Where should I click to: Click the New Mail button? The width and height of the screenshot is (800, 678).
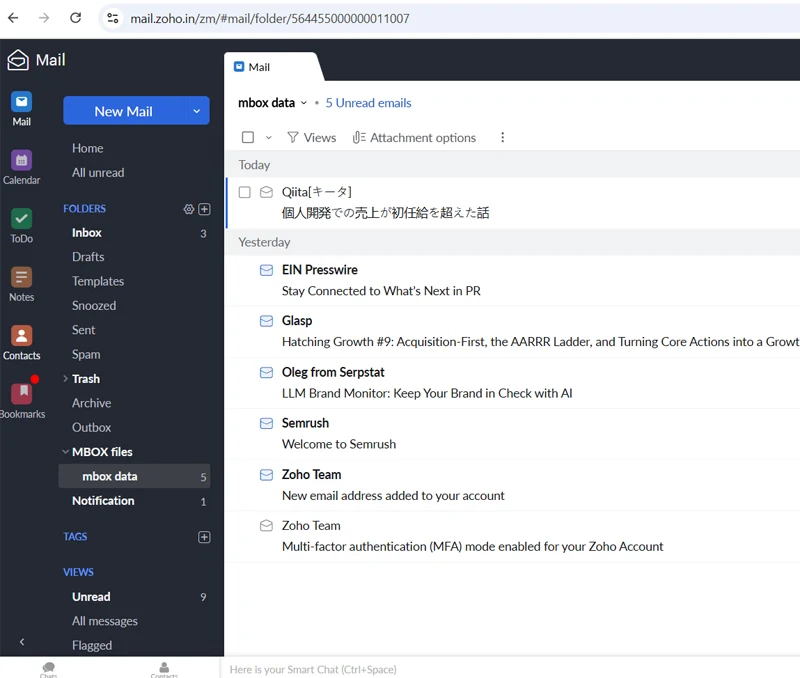pos(123,111)
